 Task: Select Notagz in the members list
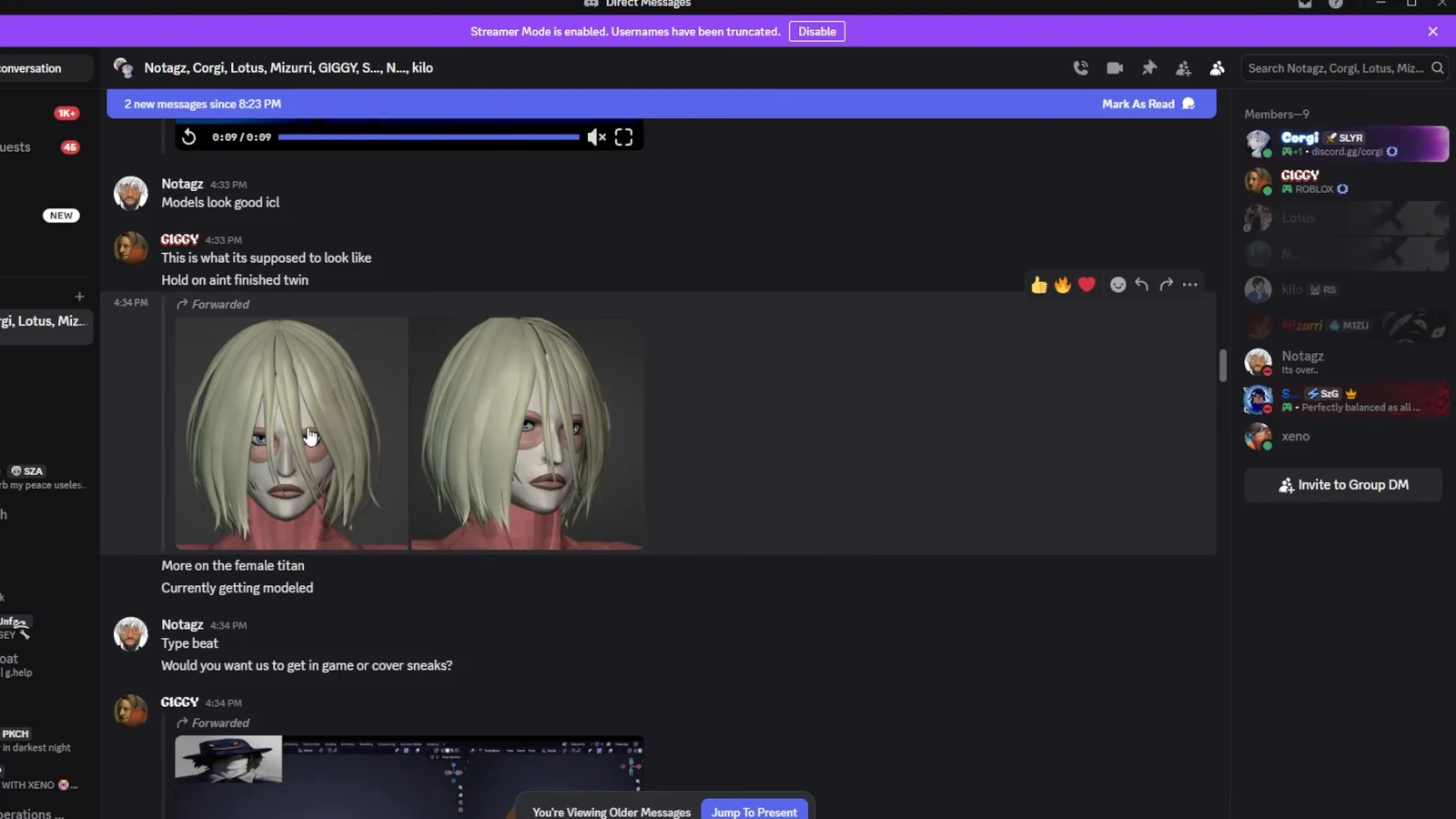tap(1345, 361)
